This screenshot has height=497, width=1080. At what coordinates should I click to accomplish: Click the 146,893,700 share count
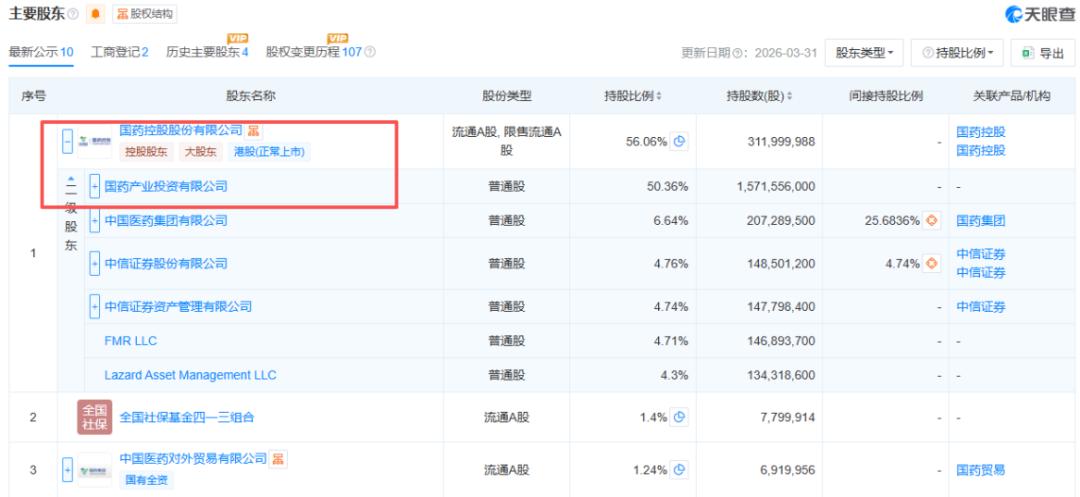tap(781, 341)
